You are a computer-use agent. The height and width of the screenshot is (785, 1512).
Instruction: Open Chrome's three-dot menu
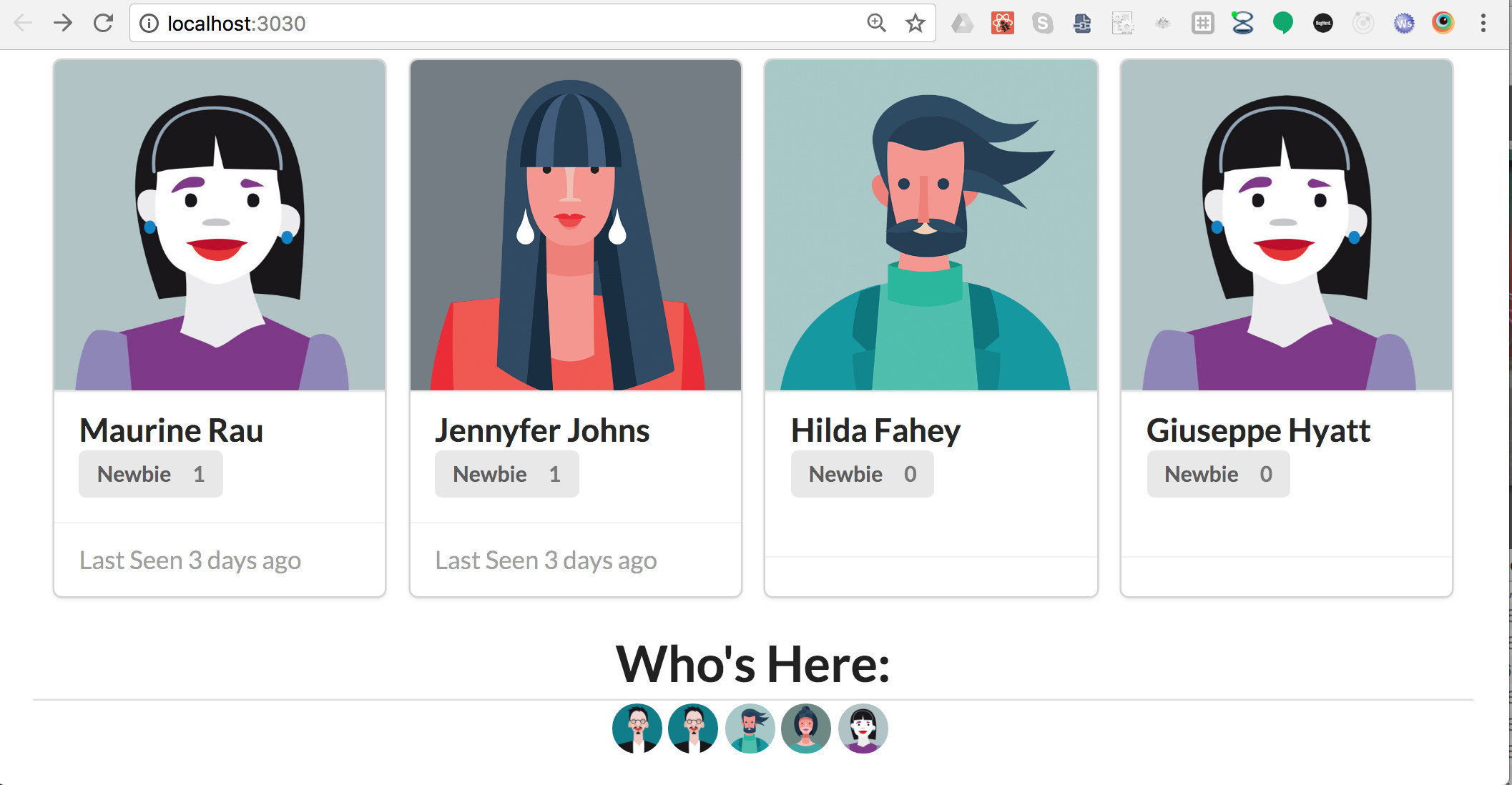pyautogui.click(x=1483, y=24)
